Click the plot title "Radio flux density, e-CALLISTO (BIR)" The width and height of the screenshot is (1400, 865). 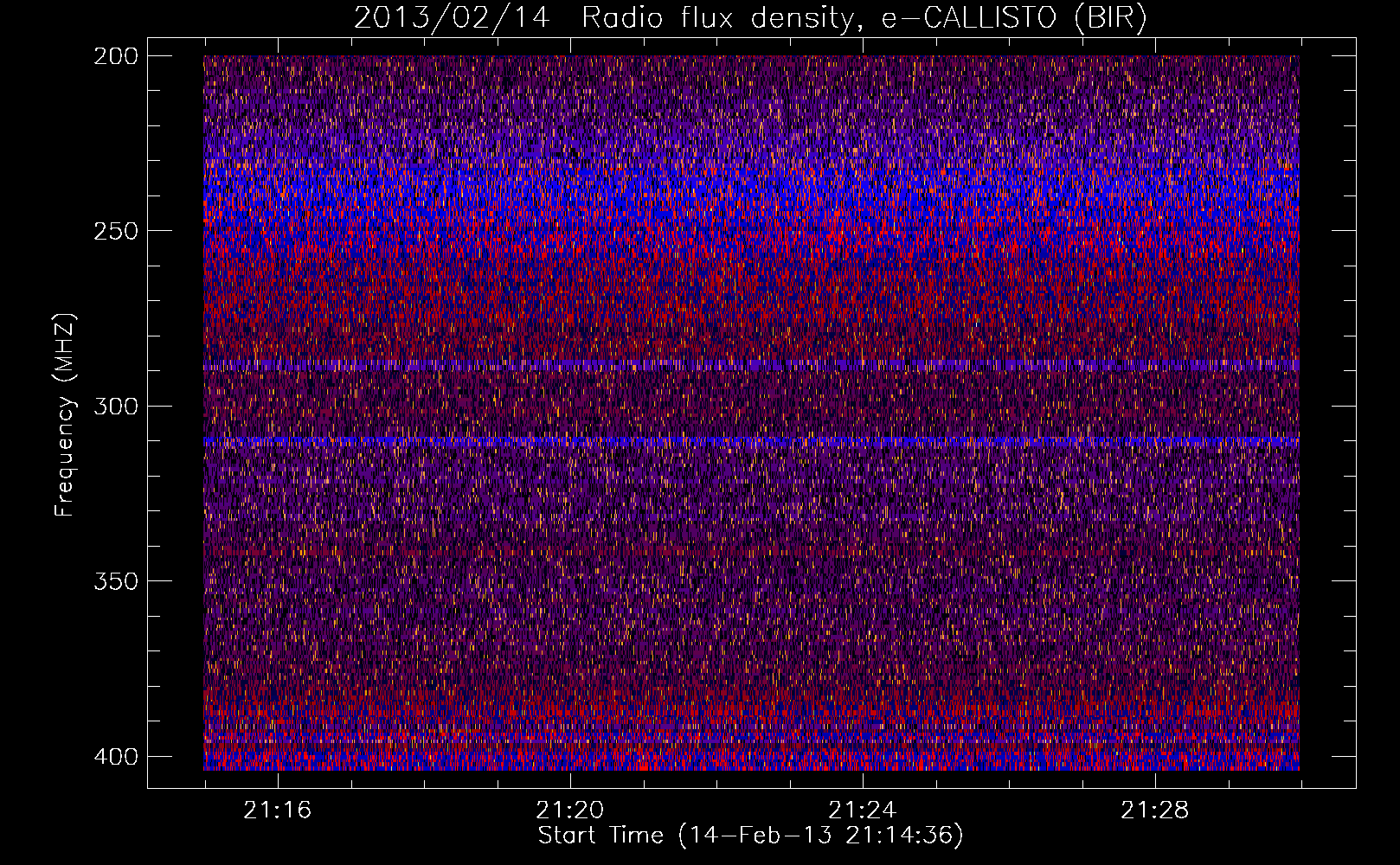point(864,19)
